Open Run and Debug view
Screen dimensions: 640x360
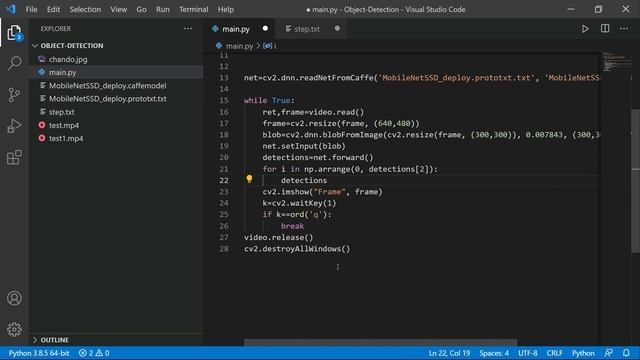click(14, 126)
